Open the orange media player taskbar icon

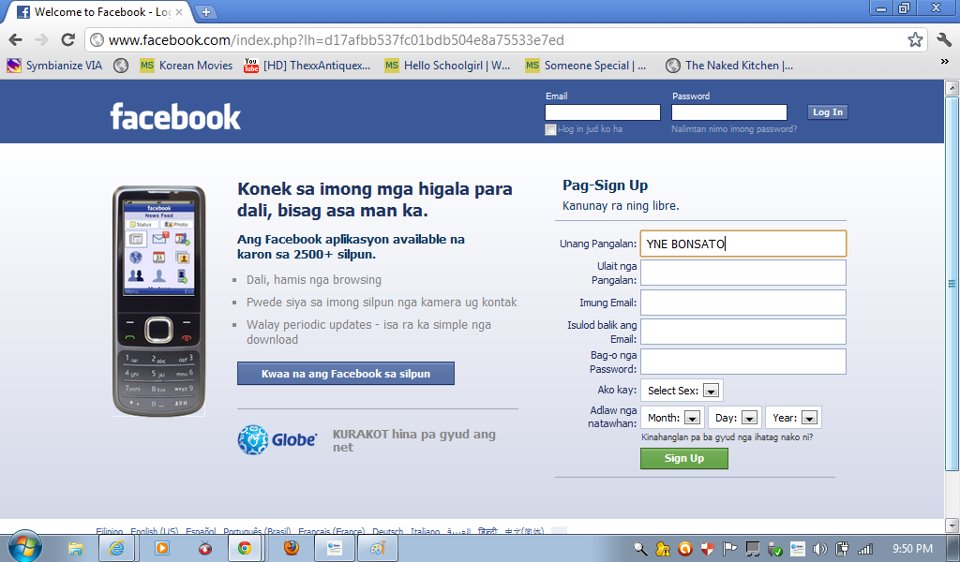(x=162, y=548)
